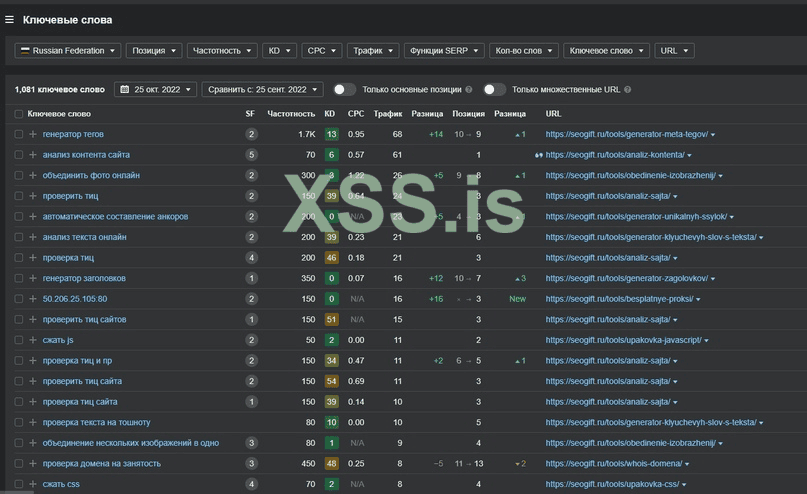This screenshot has width=807, height=494.
Task: Toggle Только множественные URL switch
Action: point(494,89)
